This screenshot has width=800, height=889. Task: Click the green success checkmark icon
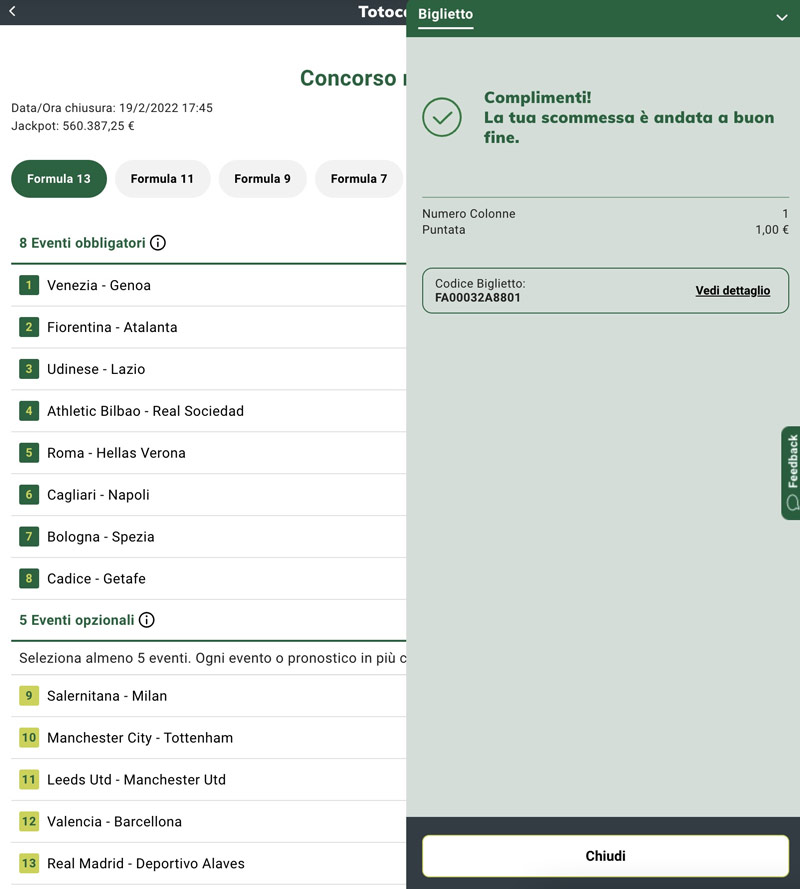coord(442,117)
